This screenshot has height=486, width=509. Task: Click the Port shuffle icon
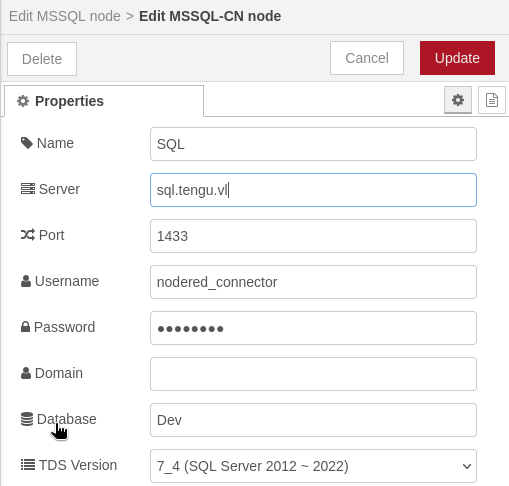point(28,235)
